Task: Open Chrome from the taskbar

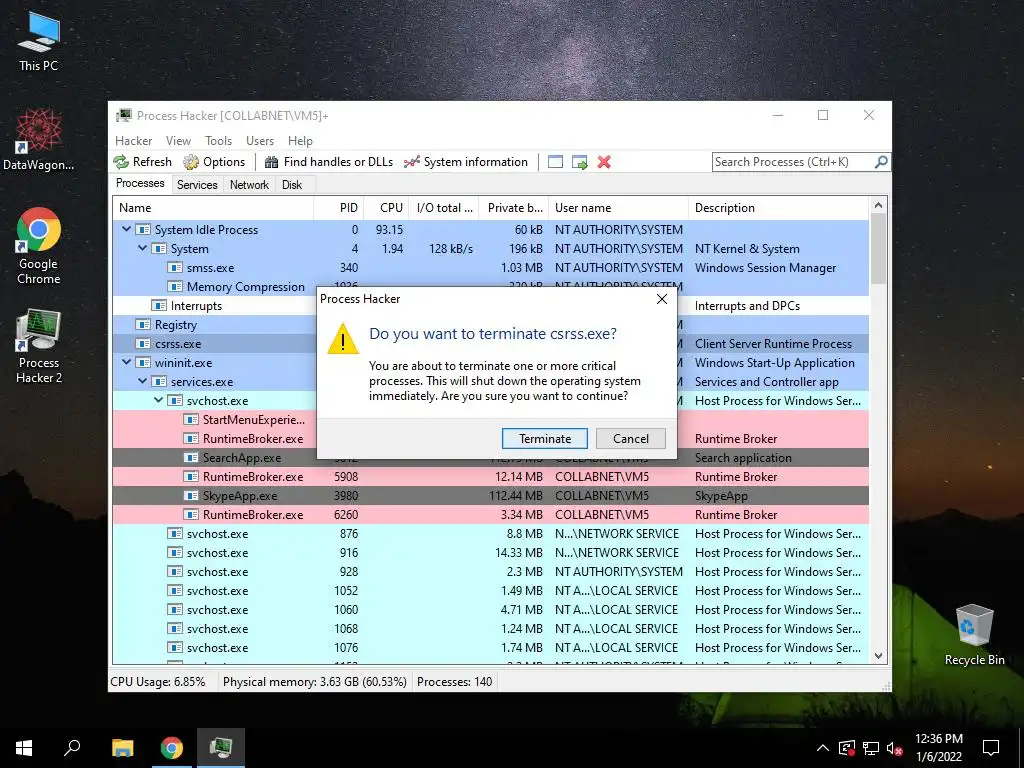Action: [x=172, y=748]
